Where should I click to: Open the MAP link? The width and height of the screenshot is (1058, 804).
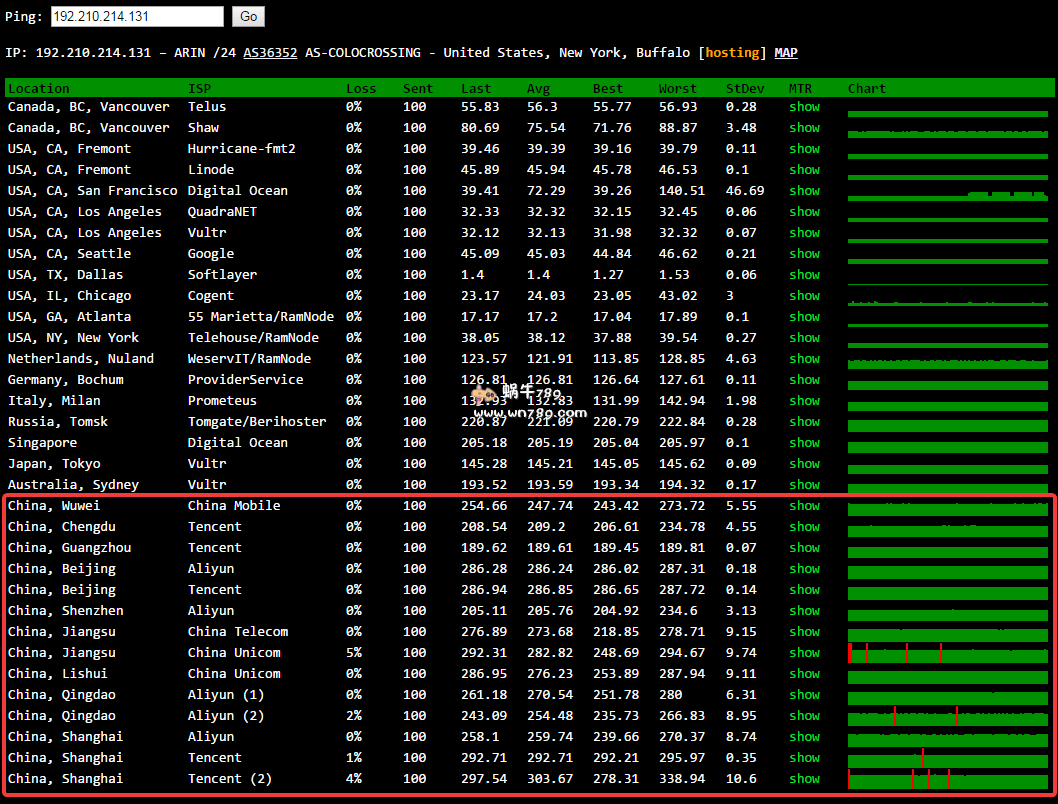coord(786,53)
